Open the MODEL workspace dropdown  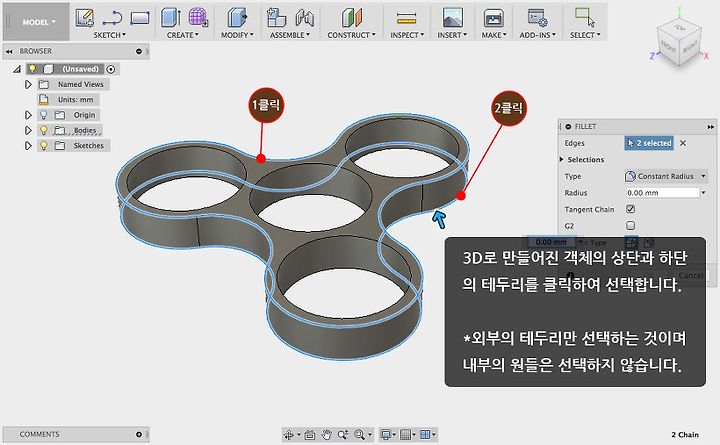tap(36, 22)
